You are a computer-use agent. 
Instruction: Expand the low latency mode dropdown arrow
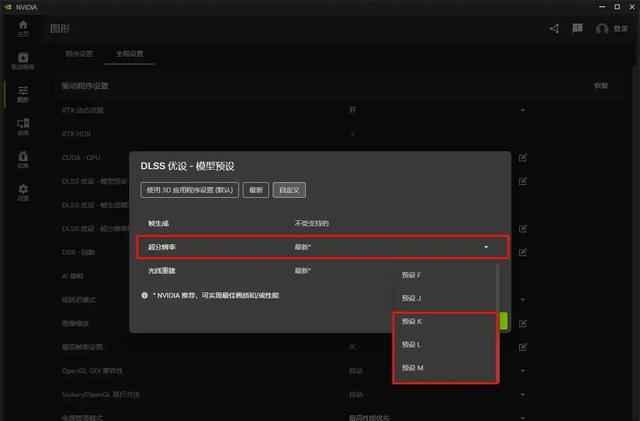pos(523,300)
